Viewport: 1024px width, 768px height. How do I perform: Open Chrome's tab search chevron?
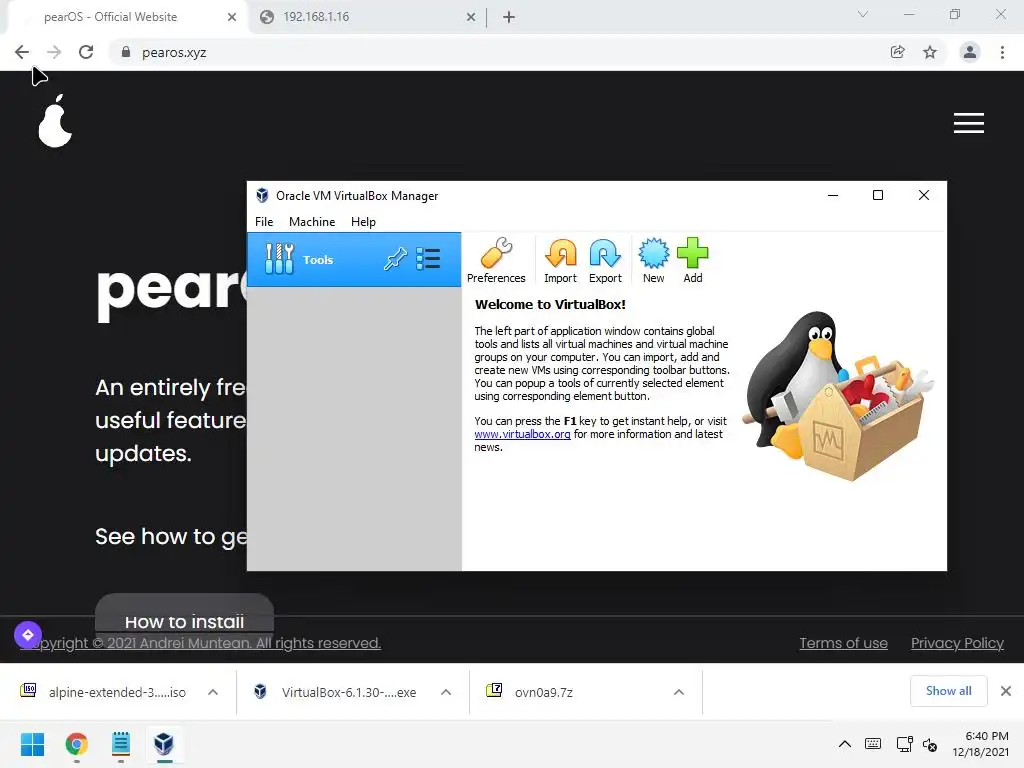863,14
